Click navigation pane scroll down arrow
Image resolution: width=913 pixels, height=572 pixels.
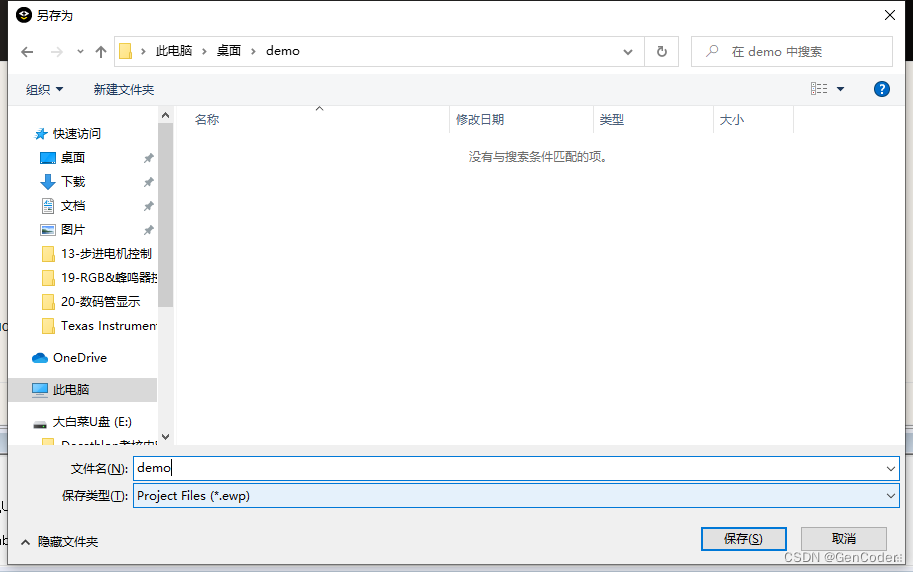click(165, 437)
